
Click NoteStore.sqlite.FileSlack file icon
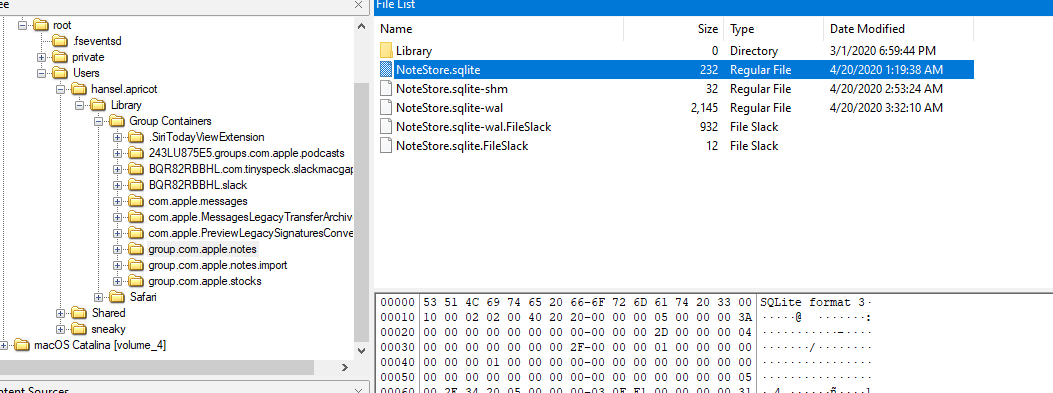(x=385, y=145)
